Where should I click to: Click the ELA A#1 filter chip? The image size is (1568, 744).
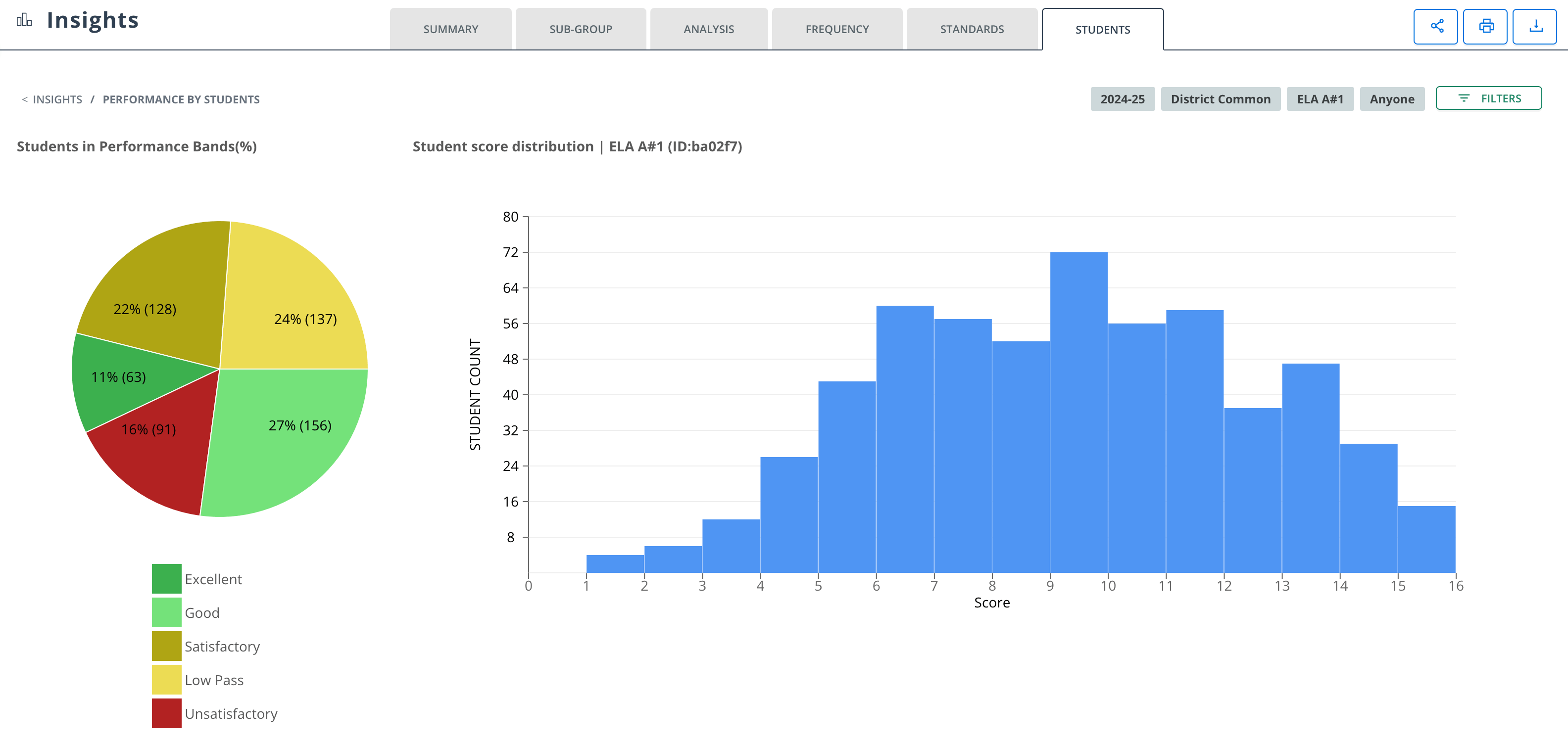click(1320, 99)
